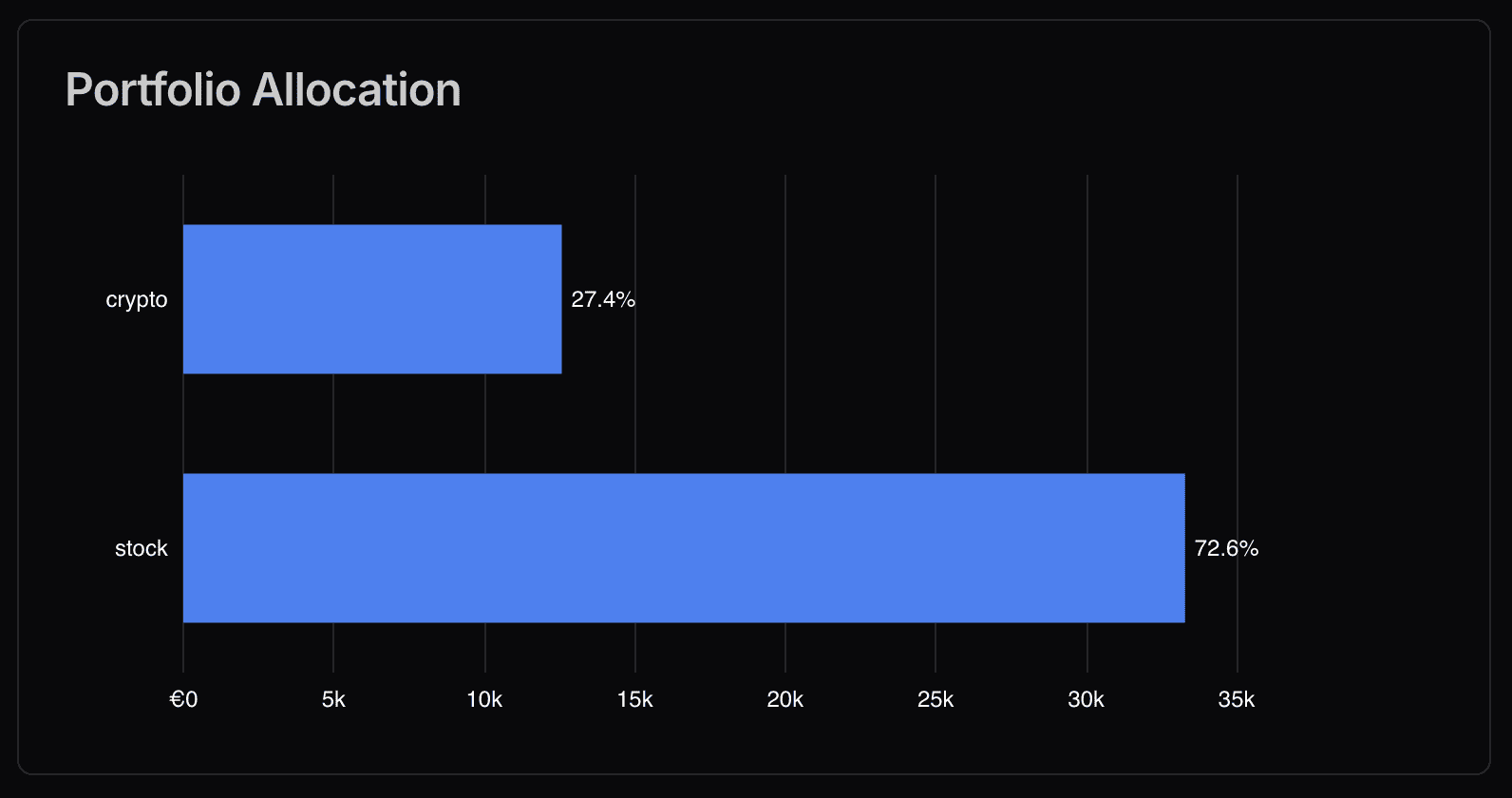Click the €0 axis tick label
This screenshot has width=1512, height=798.
click(183, 700)
